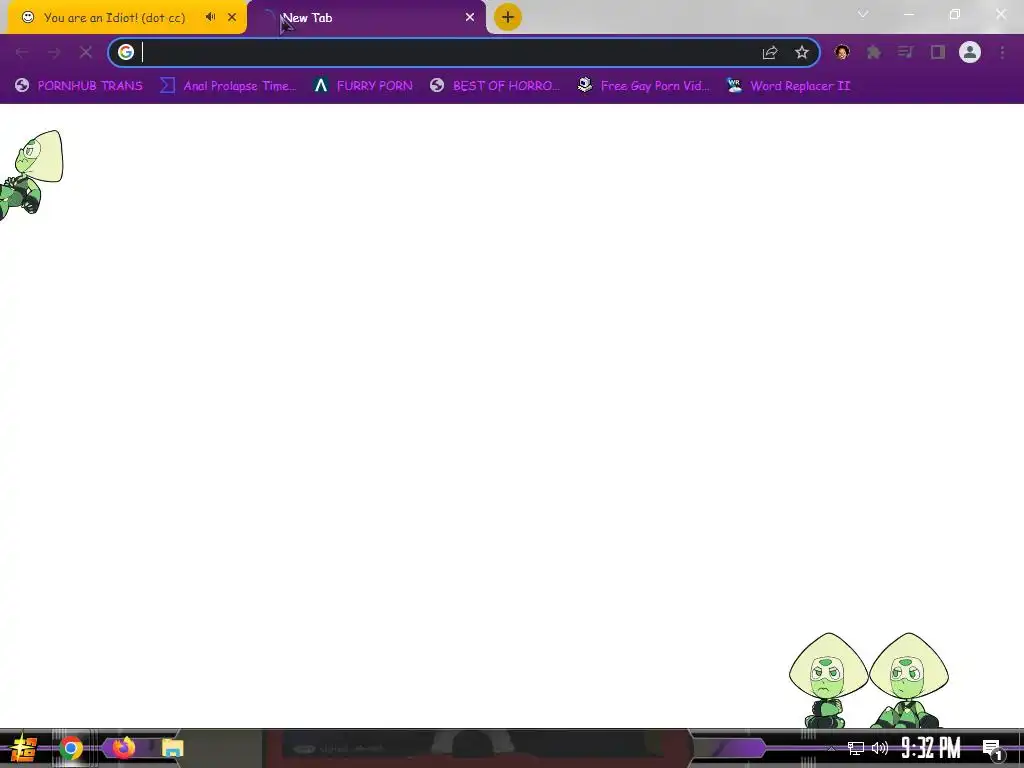Open the avatar extension icon
The height and width of the screenshot is (768, 1024).
842,52
